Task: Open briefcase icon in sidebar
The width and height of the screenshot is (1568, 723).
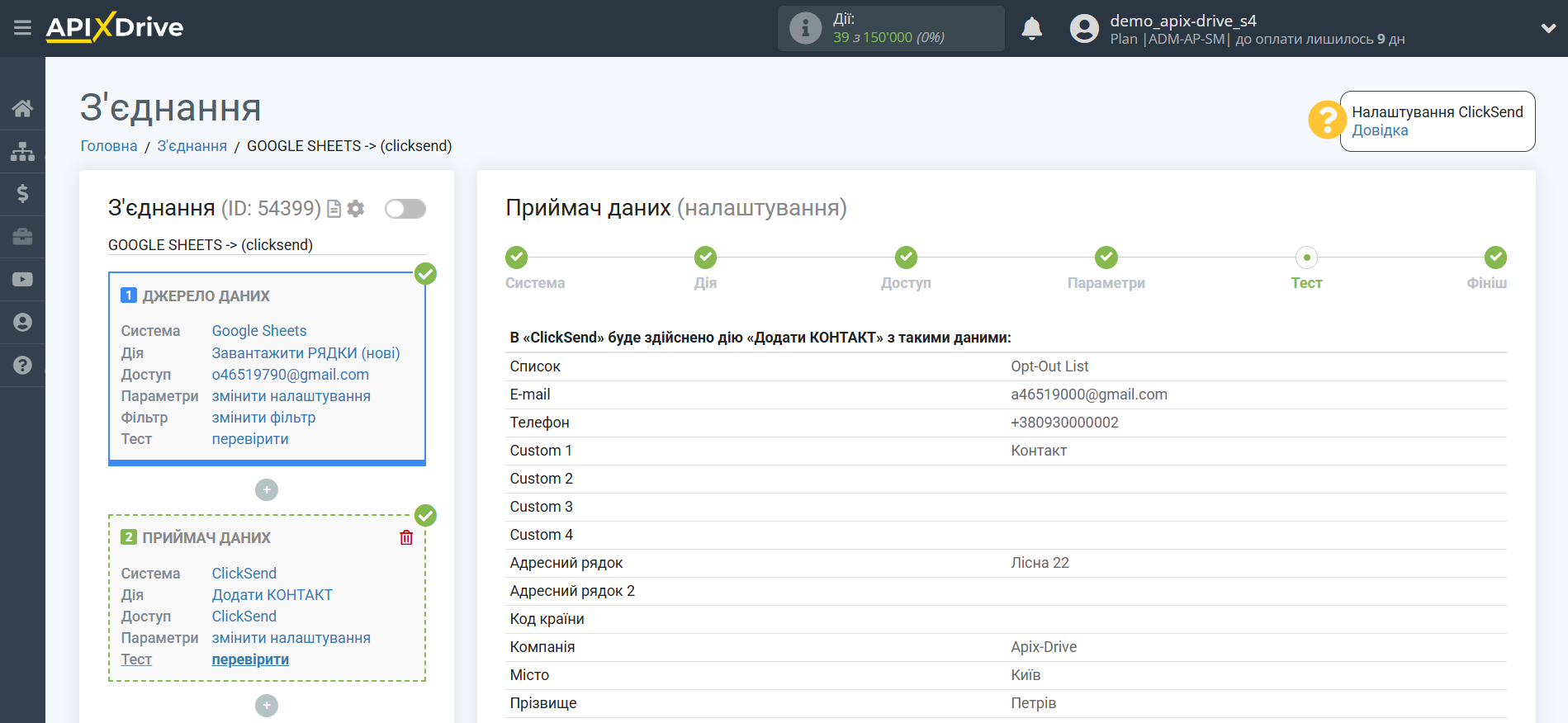Action: tap(22, 237)
